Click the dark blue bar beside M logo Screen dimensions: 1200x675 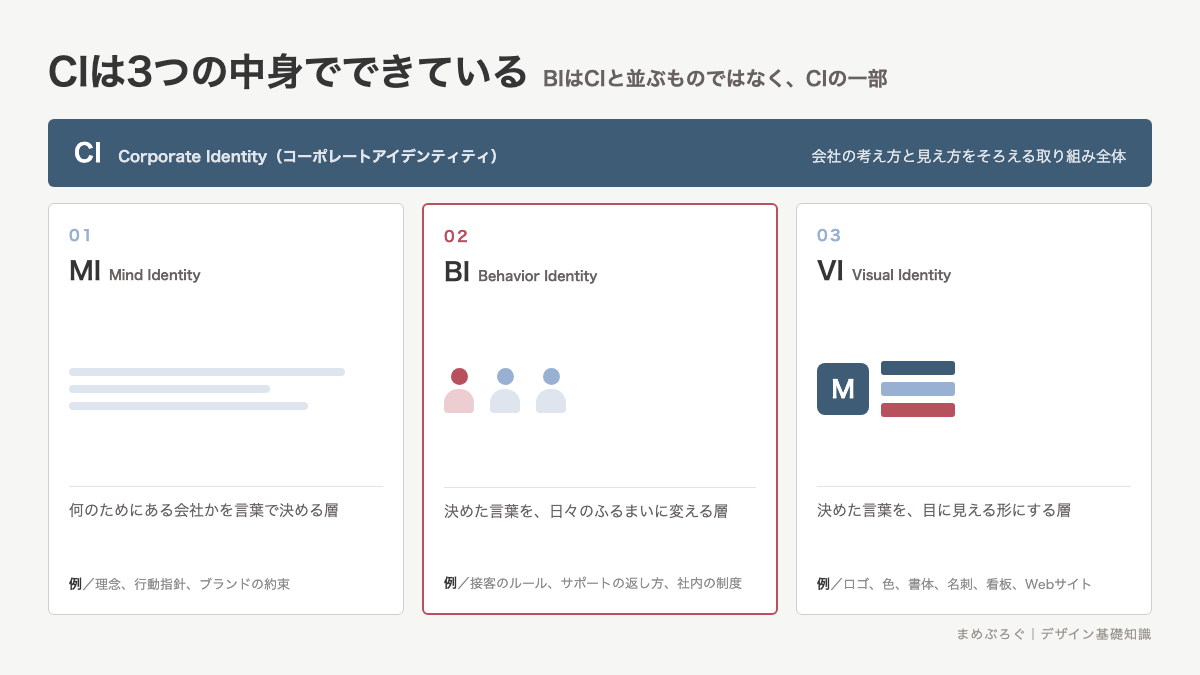918,368
